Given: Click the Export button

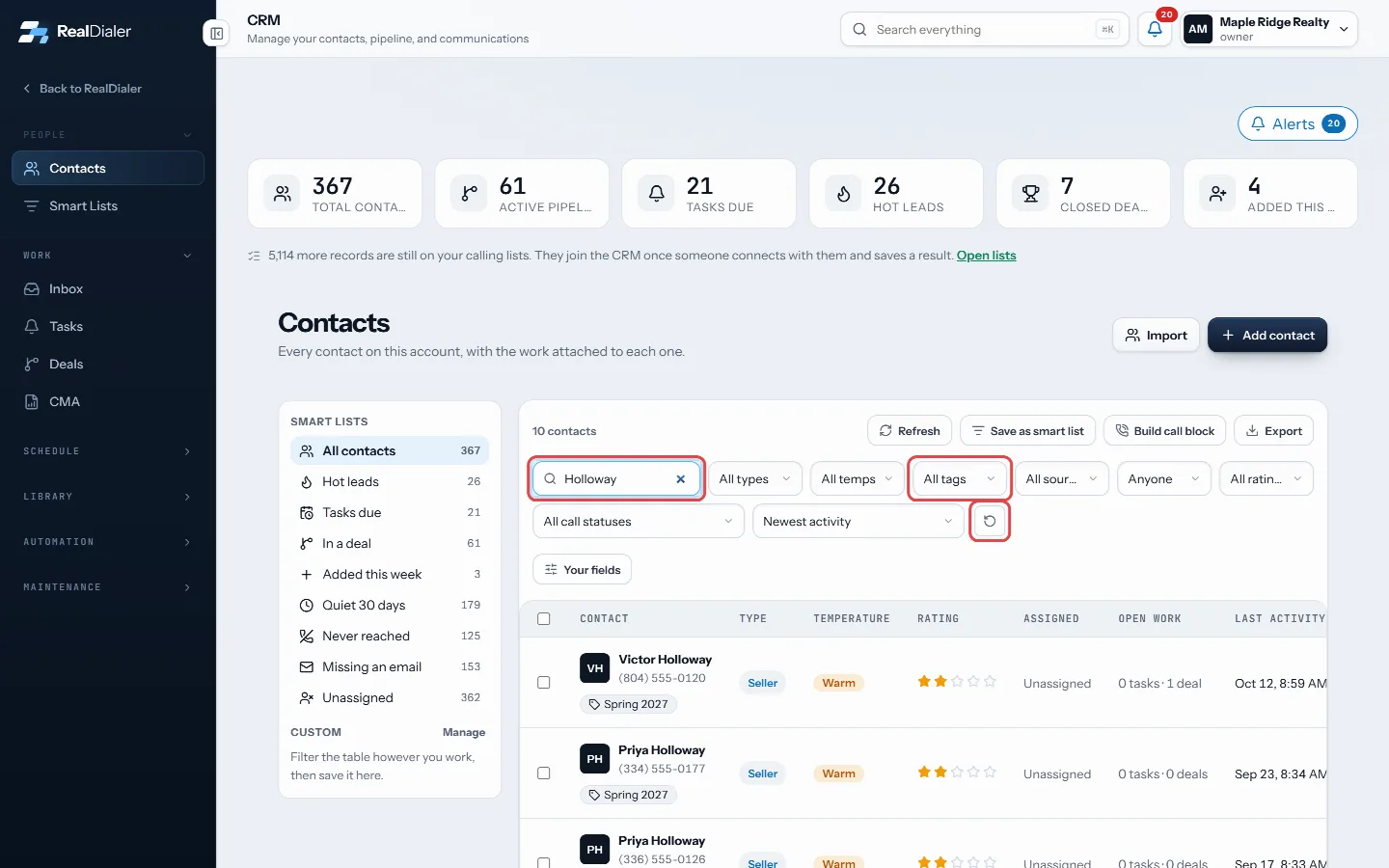Looking at the screenshot, I should click(1273, 431).
